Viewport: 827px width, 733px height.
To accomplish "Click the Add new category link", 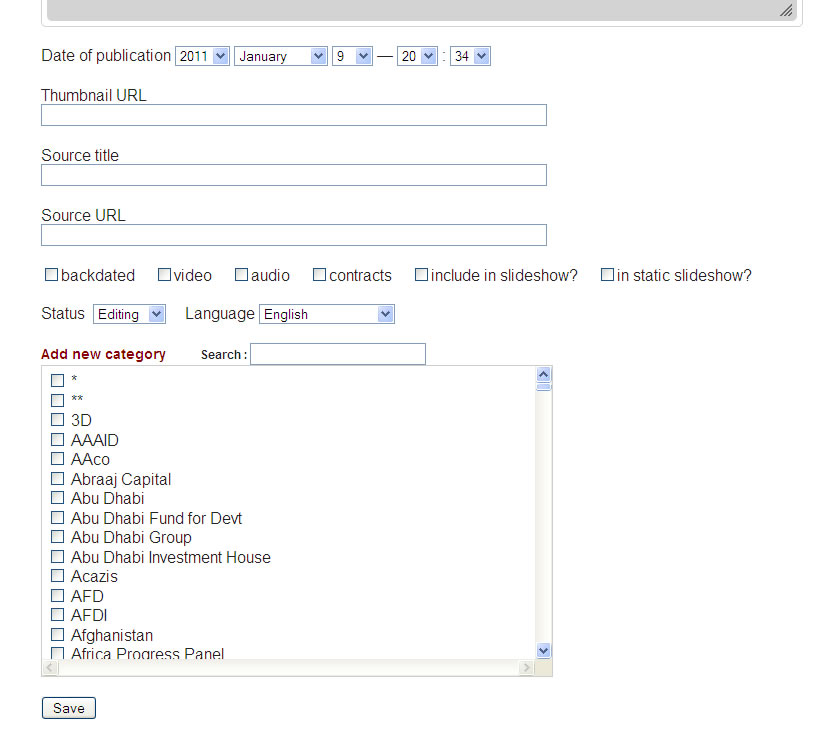I will pyautogui.click(x=103, y=354).
